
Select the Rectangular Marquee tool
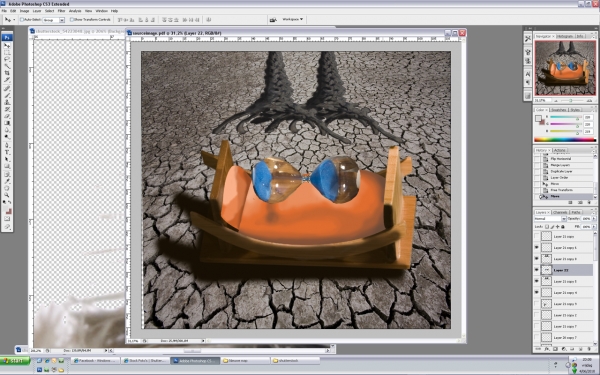pyautogui.click(x=7, y=52)
